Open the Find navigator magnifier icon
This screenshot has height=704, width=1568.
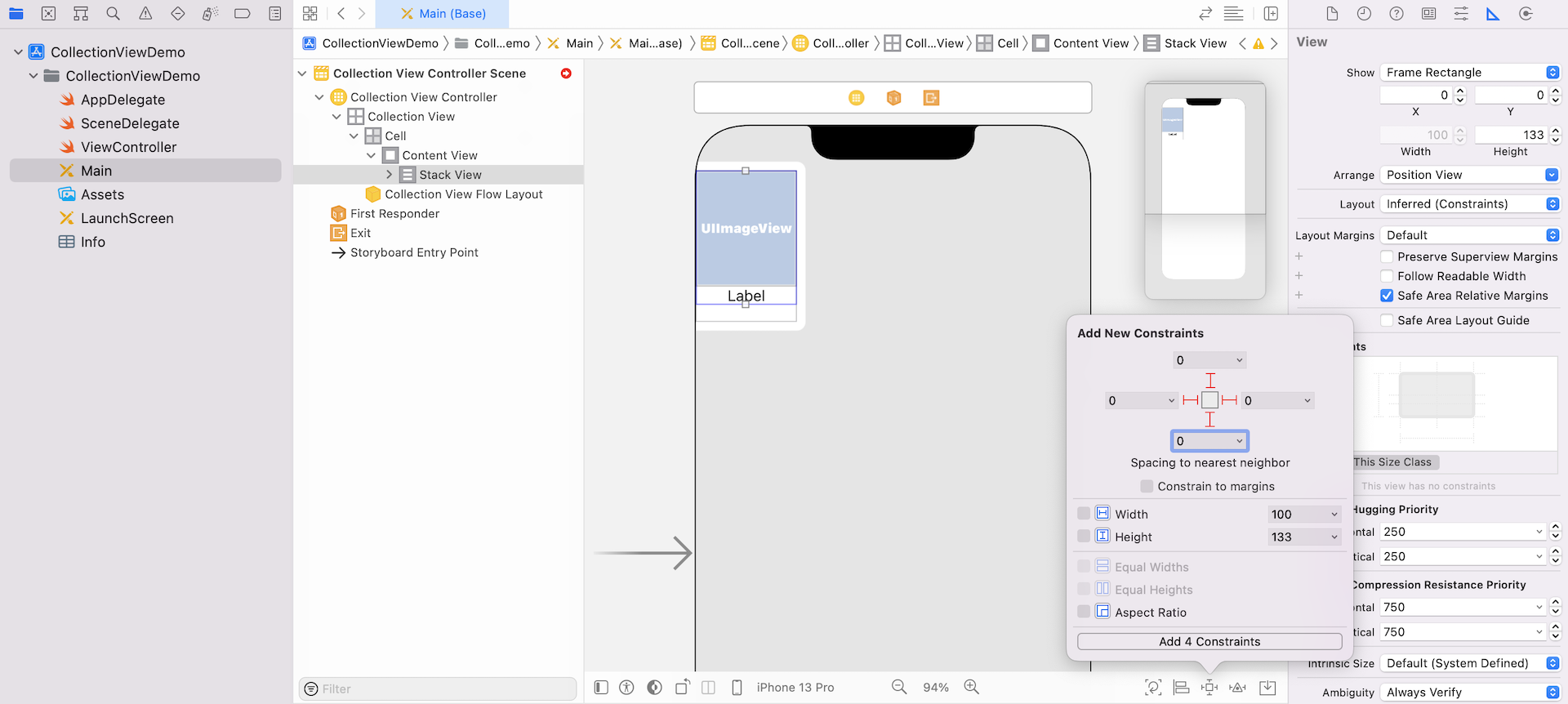(x=113, y=14)
